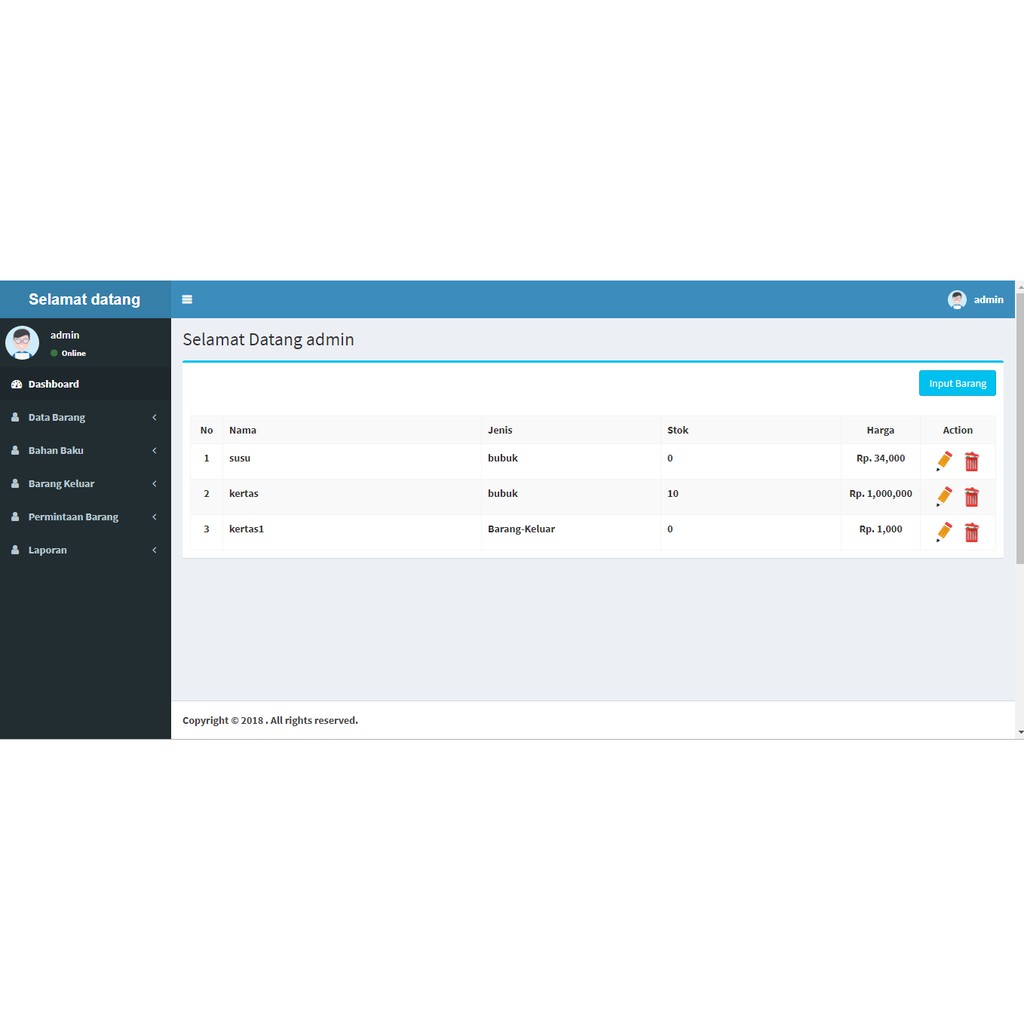Click the pencil edit icon for susu
1024x1024 pixels.
pyautogui.click(x=944, y=461)
